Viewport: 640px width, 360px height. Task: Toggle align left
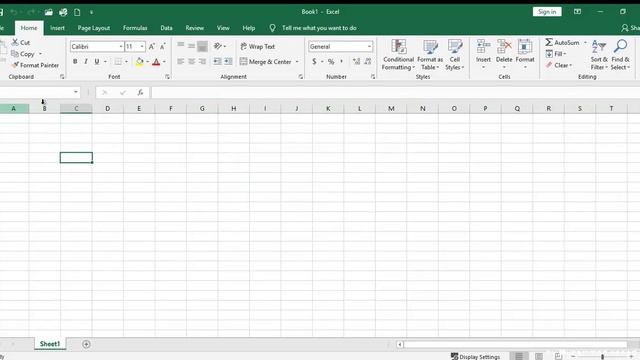[x=180, y=62]
